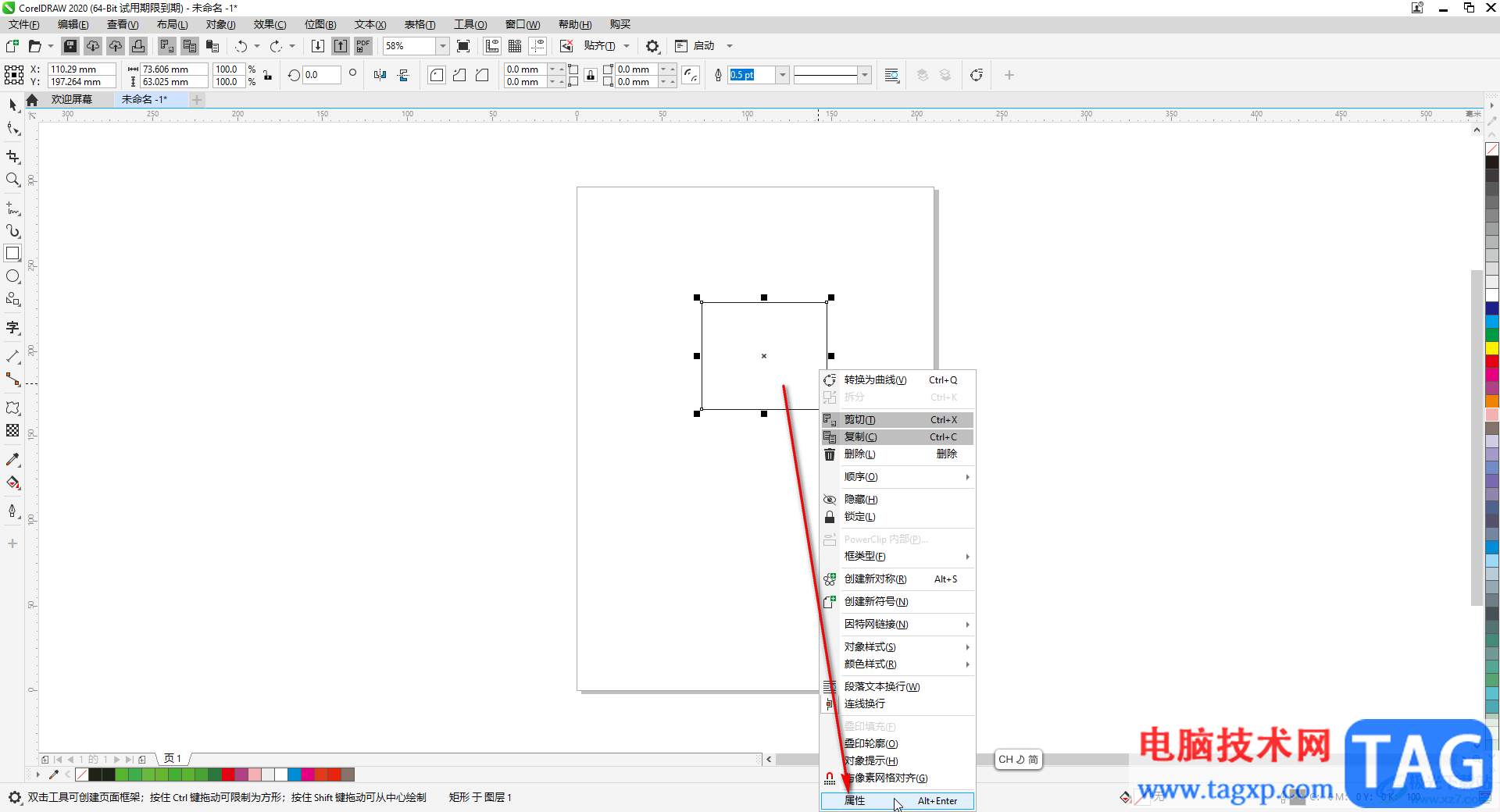Click the Save icon in toolbar
The image size is (1500, 812).
coord(70,46)
